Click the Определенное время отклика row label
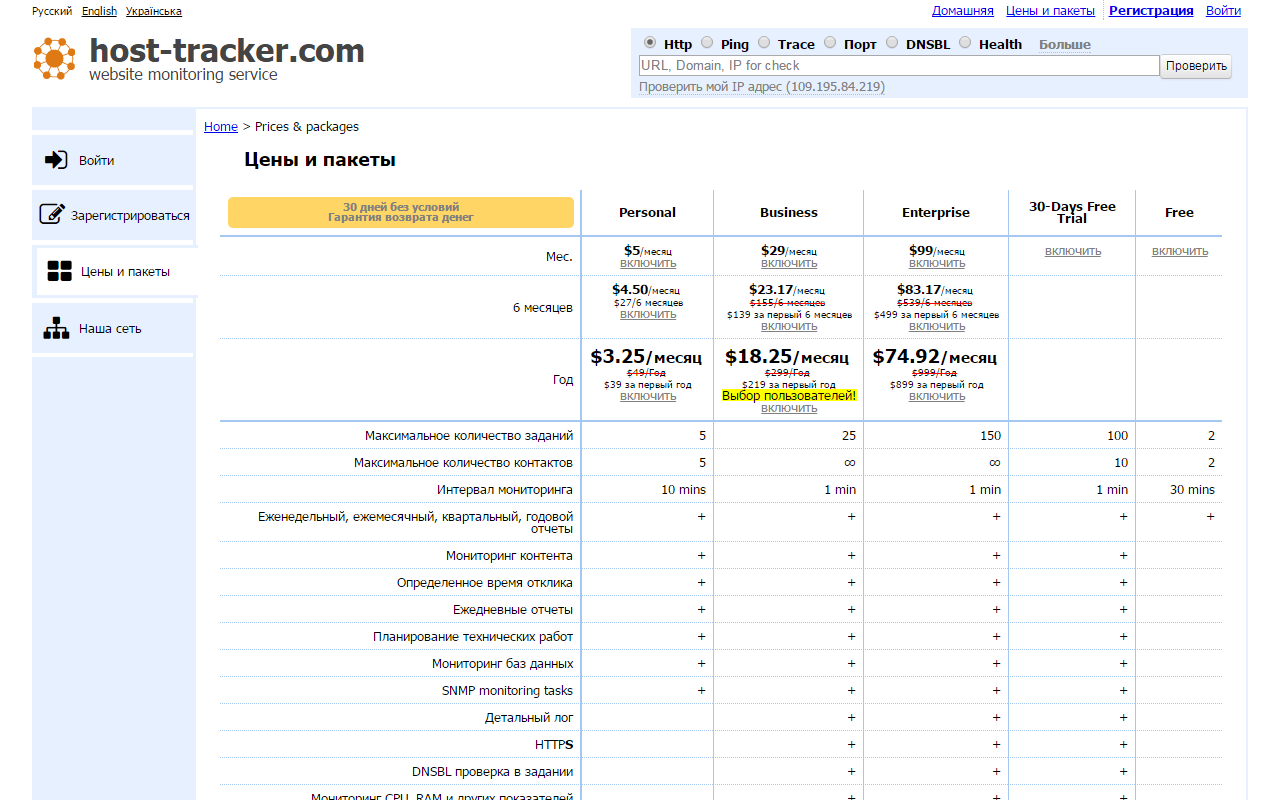 click(485, 582)
